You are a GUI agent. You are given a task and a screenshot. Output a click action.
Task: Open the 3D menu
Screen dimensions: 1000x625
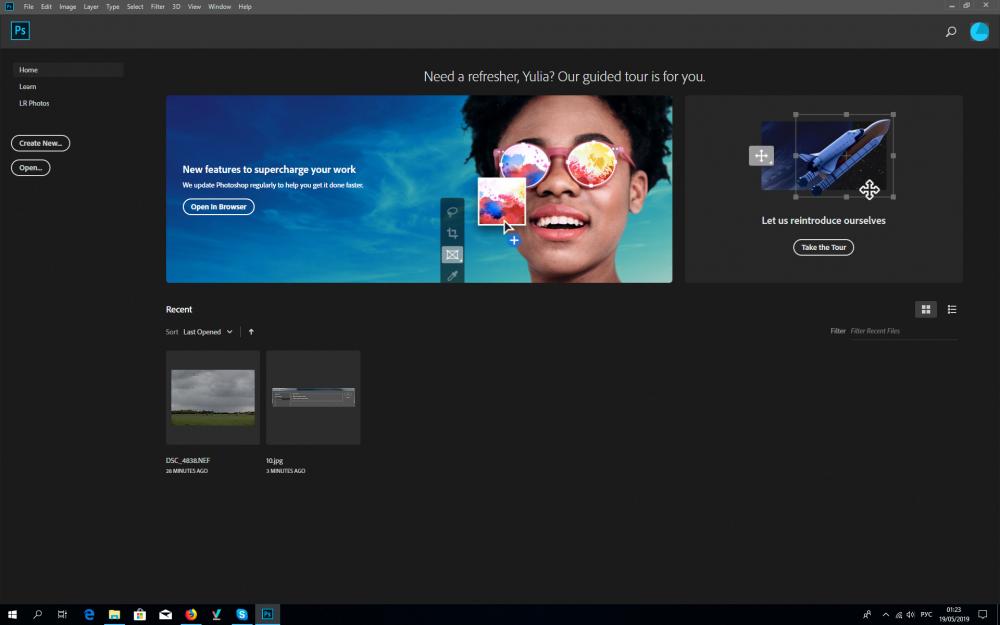pyautogui.click(x=177, y=6)
